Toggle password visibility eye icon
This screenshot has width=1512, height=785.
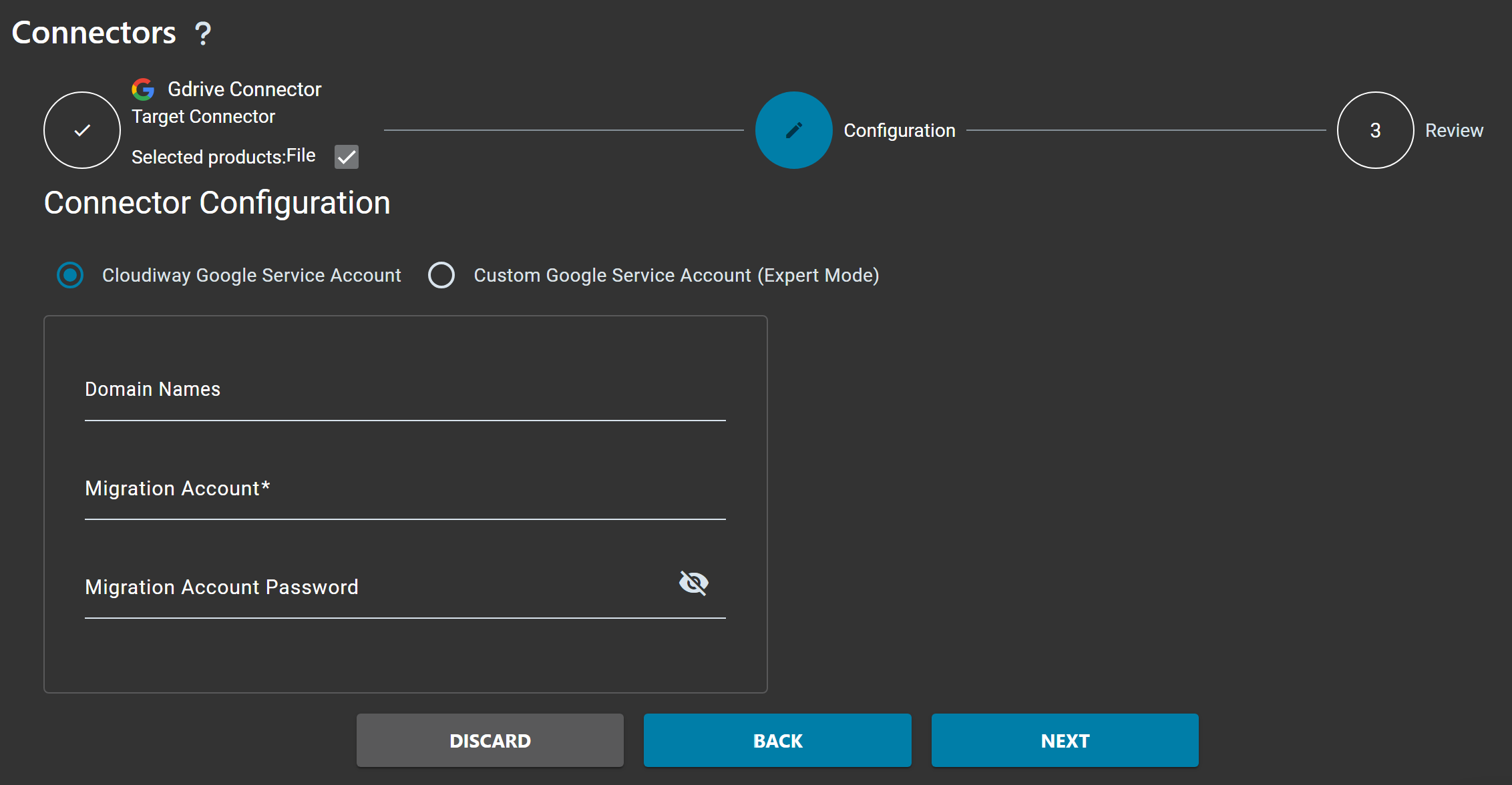[x=694, y=583]
